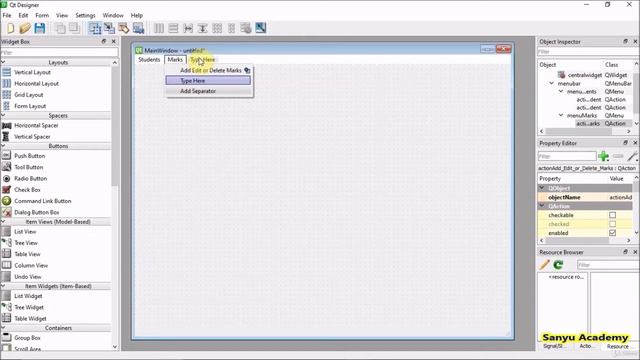Click the Break Layout toolbar icon
The height and width of the screenshot is (360, 640).
[x=246, y=28]
